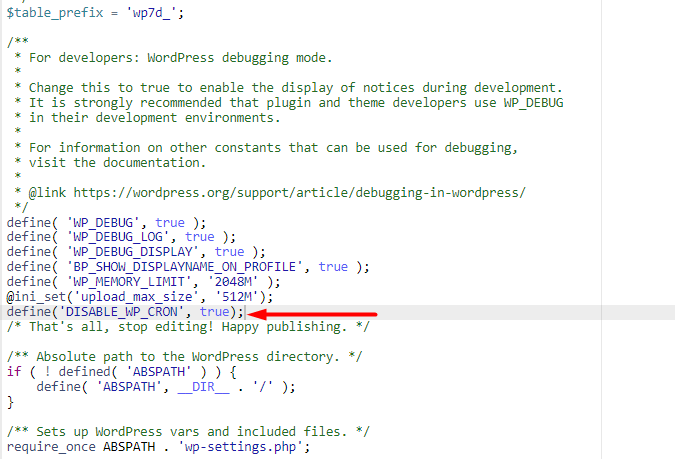Click the 'visit the documentation.' comment line
The width and height of the screenshot is (675, 459).
(110, 163)
